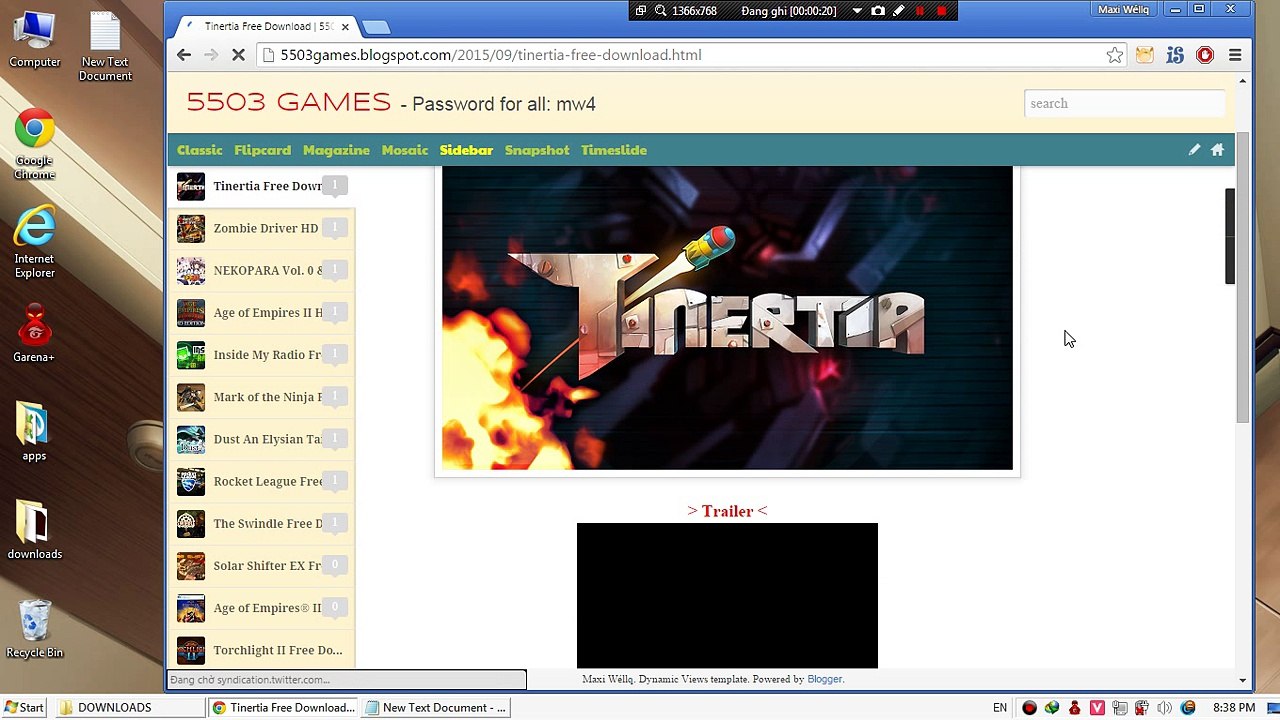Open the Chrome menu (three-line icon)
The image size is (1280, 720).
tap(1235, 56)
